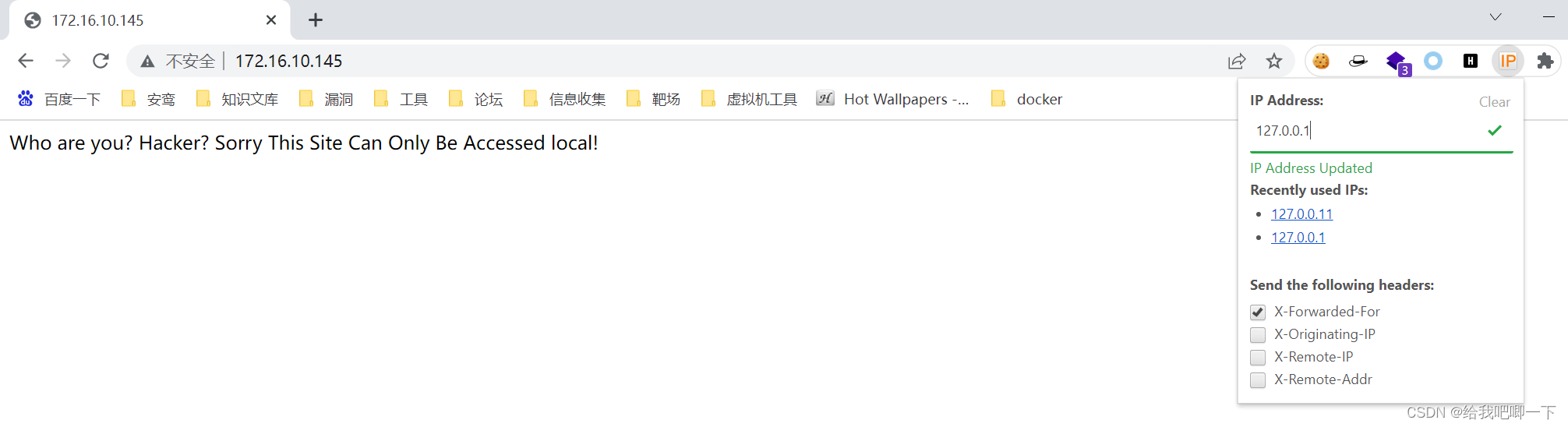1568x427 pixels.
Task: Enable the X-Originating-IP header
Action: pos(1258,335)
